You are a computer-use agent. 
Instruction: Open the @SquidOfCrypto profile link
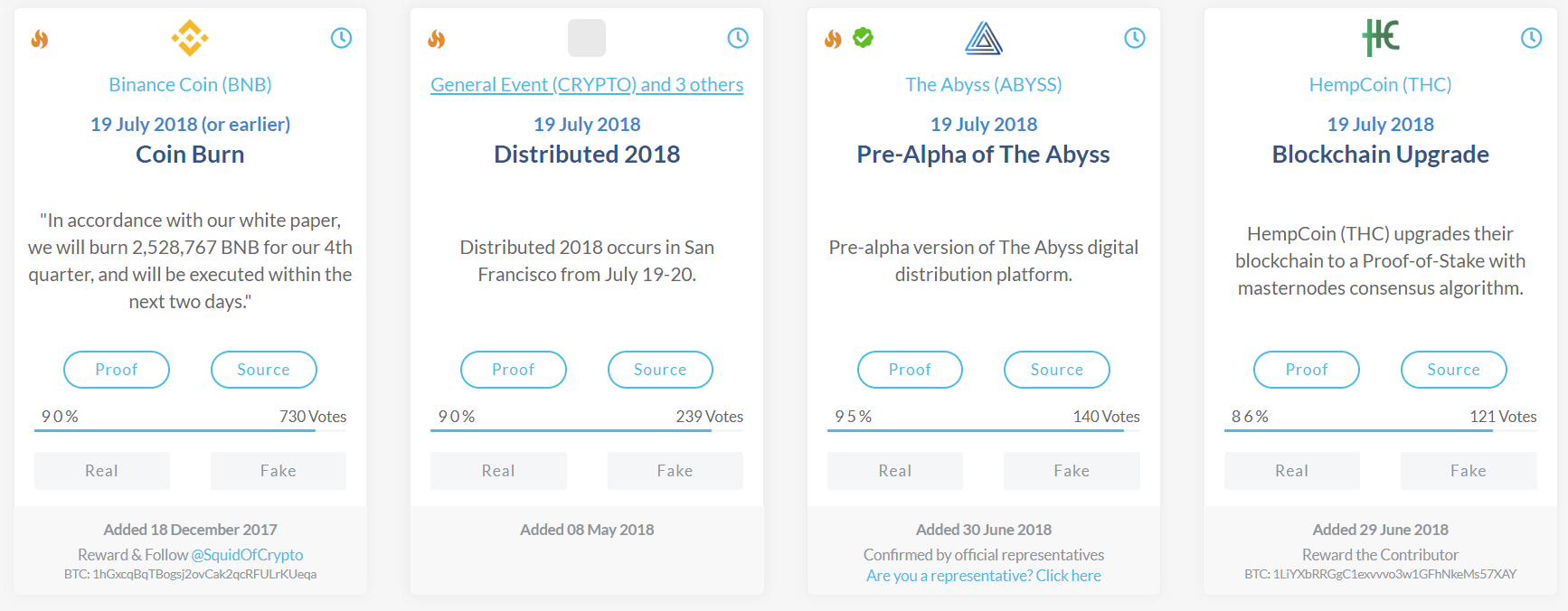(x=247, y=555)
